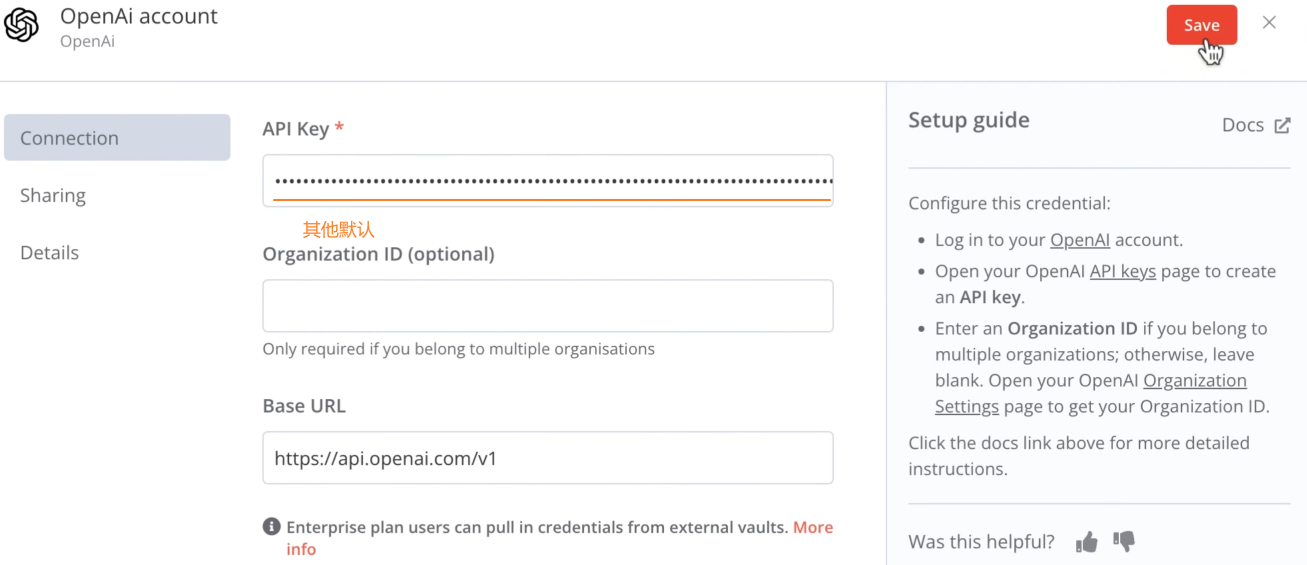Image resolution: width=1307 pixels, height=565 pixels.
Task: Follow the API keys page link
Action: click(x=1122, y=271)
